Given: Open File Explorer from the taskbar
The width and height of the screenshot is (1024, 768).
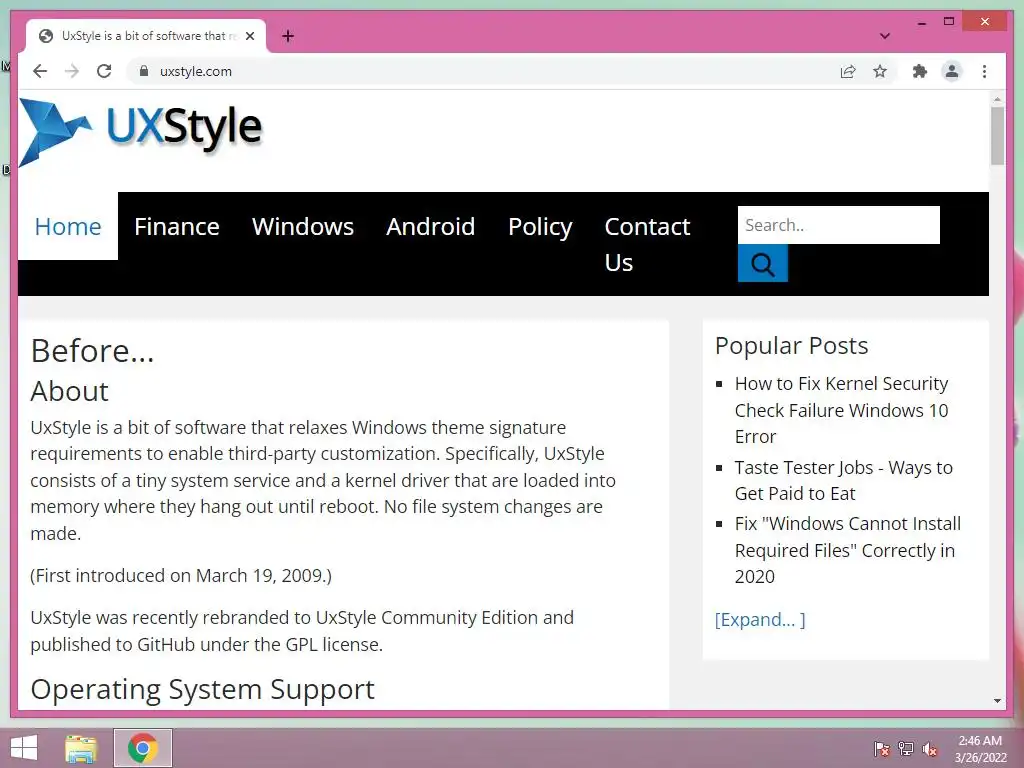Looking at the screenshot, I should click(81, 748).
